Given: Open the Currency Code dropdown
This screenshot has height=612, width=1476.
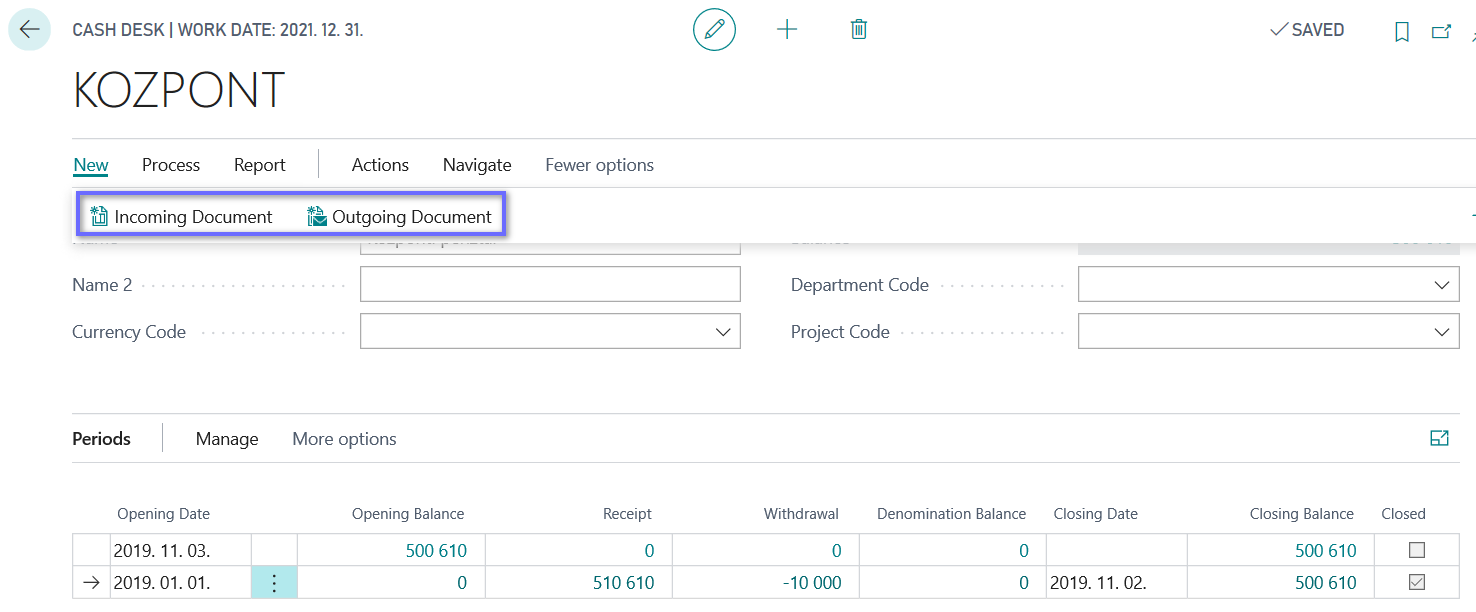Looking at the screenshot, I should coord(723,331).
